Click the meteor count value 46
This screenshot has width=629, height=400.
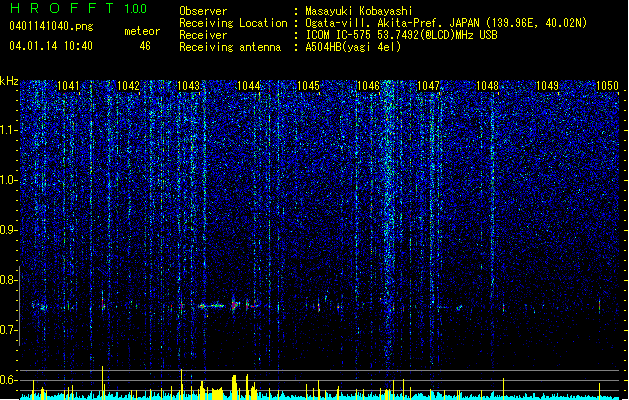145,46
